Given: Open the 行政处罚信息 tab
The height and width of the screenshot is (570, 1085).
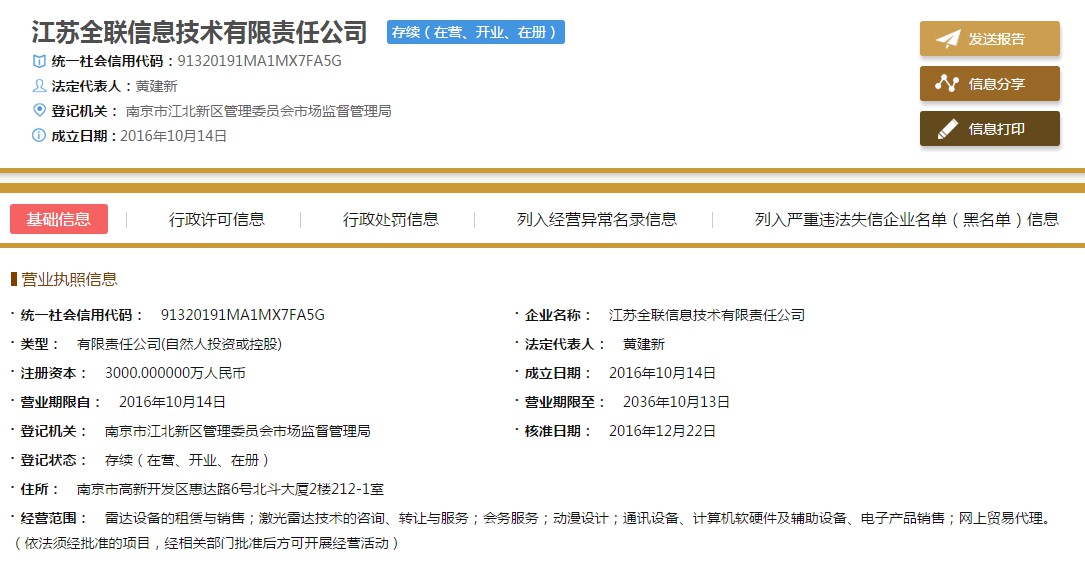Looking at the screenshot, I should pos(391,219).
